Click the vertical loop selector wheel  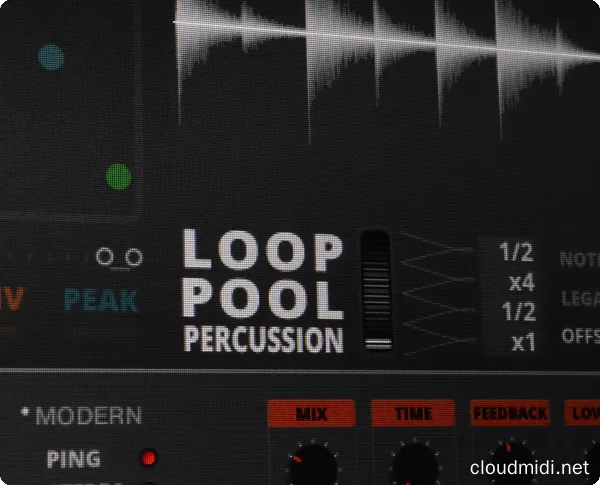coord(377,290)
